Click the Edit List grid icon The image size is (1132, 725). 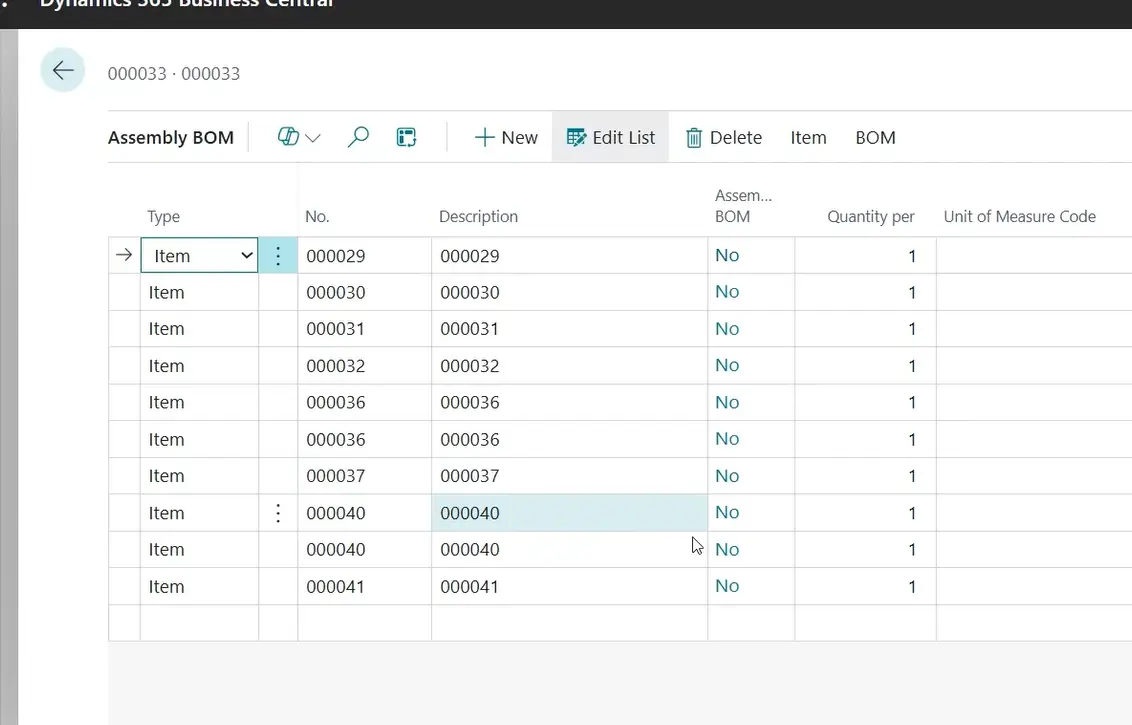(576, 138)
